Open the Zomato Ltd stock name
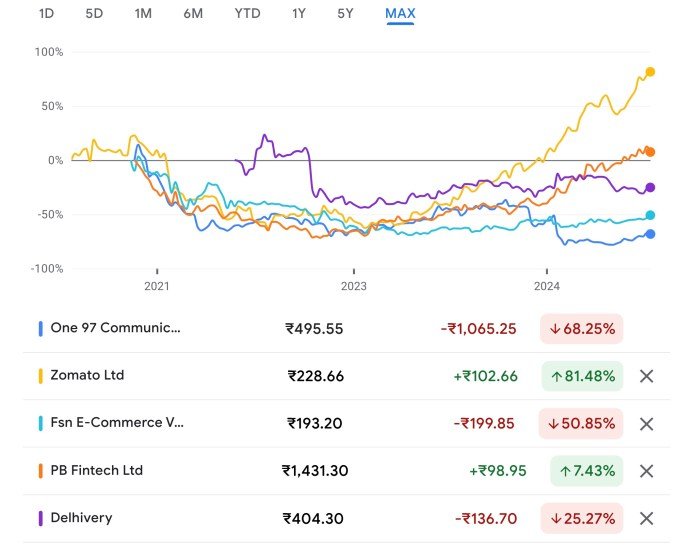The height and width of the screenshot is (545, 680). click(x=87, y=375)
